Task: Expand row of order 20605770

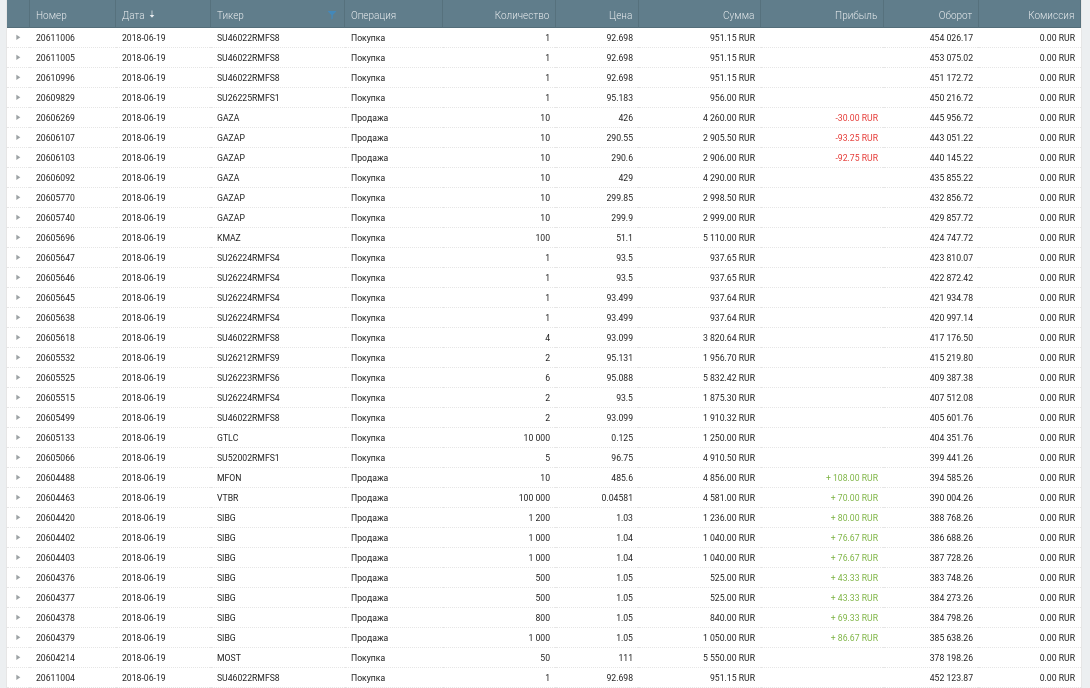Action: click(x=18, y=198)
